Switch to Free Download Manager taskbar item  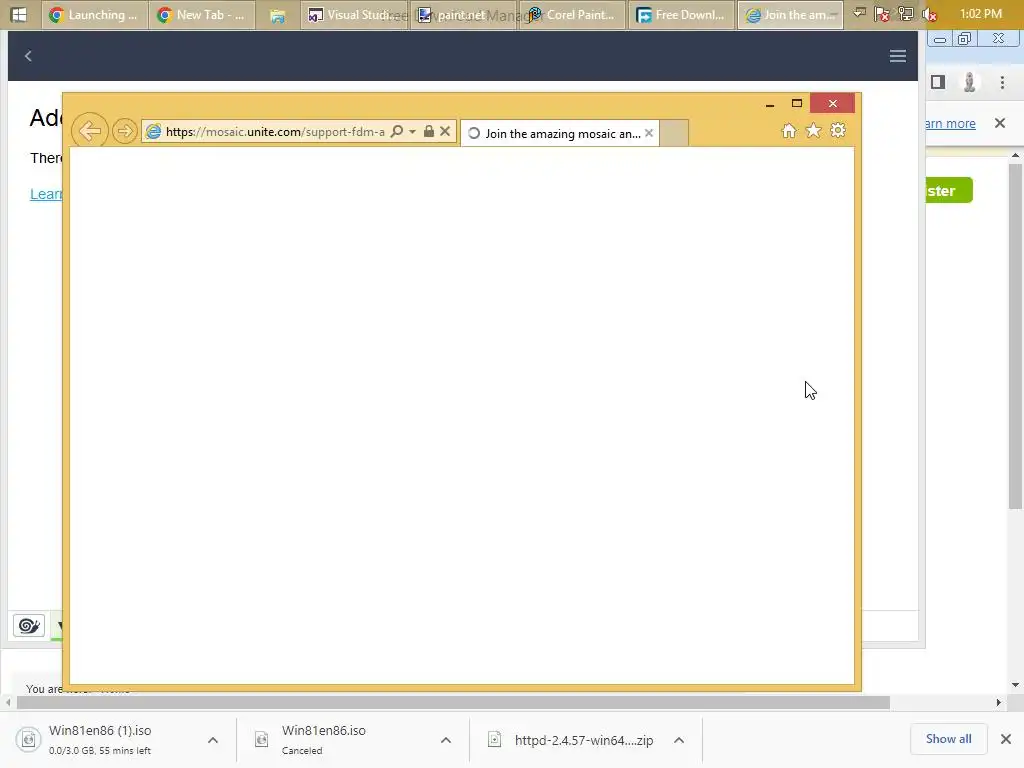click(x=681, y=15)
